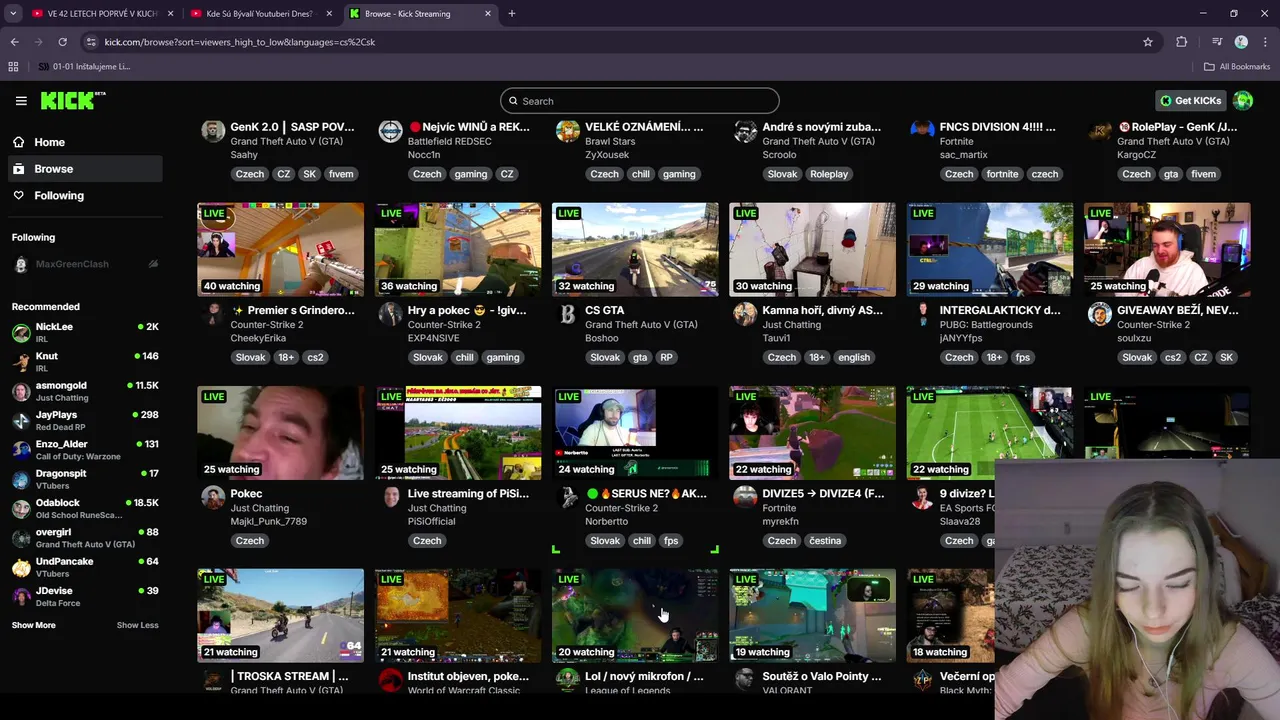Click Dragonspit avatar in recommended list

point(21,479)
